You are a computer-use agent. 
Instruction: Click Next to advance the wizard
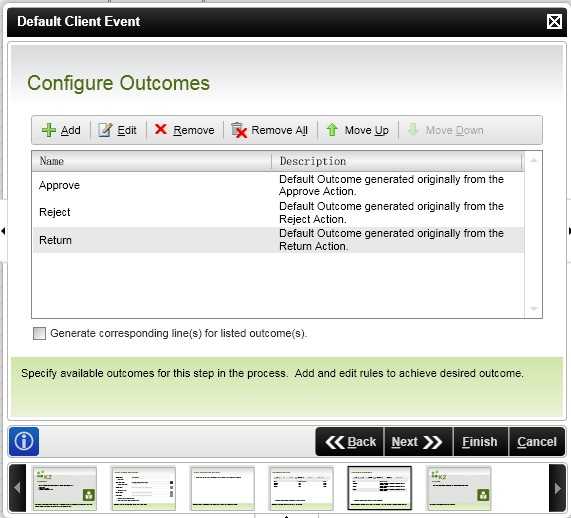click(418, 442)
